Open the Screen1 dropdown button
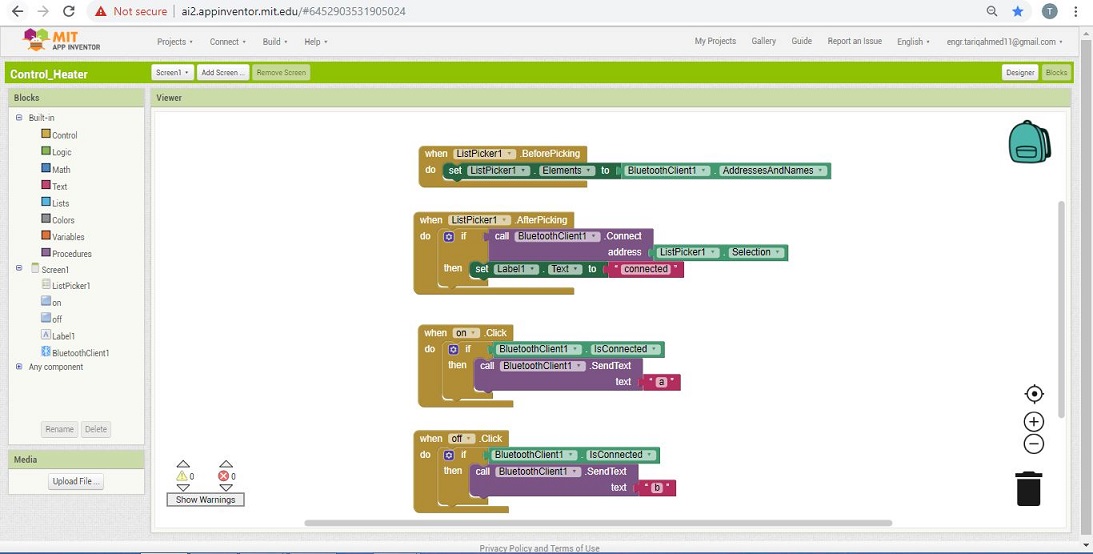The height and width of the screenshot is (554, 1093). [x=172, y=72]
